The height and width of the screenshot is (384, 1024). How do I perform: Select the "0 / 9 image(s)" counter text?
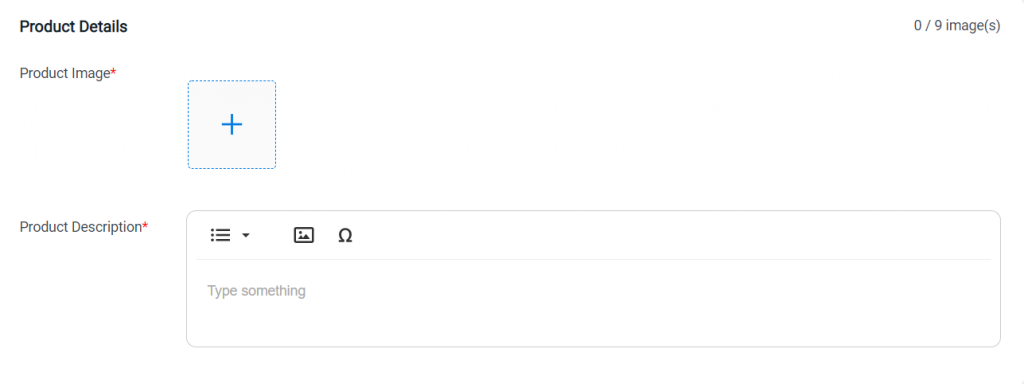[x=957, y=26]
